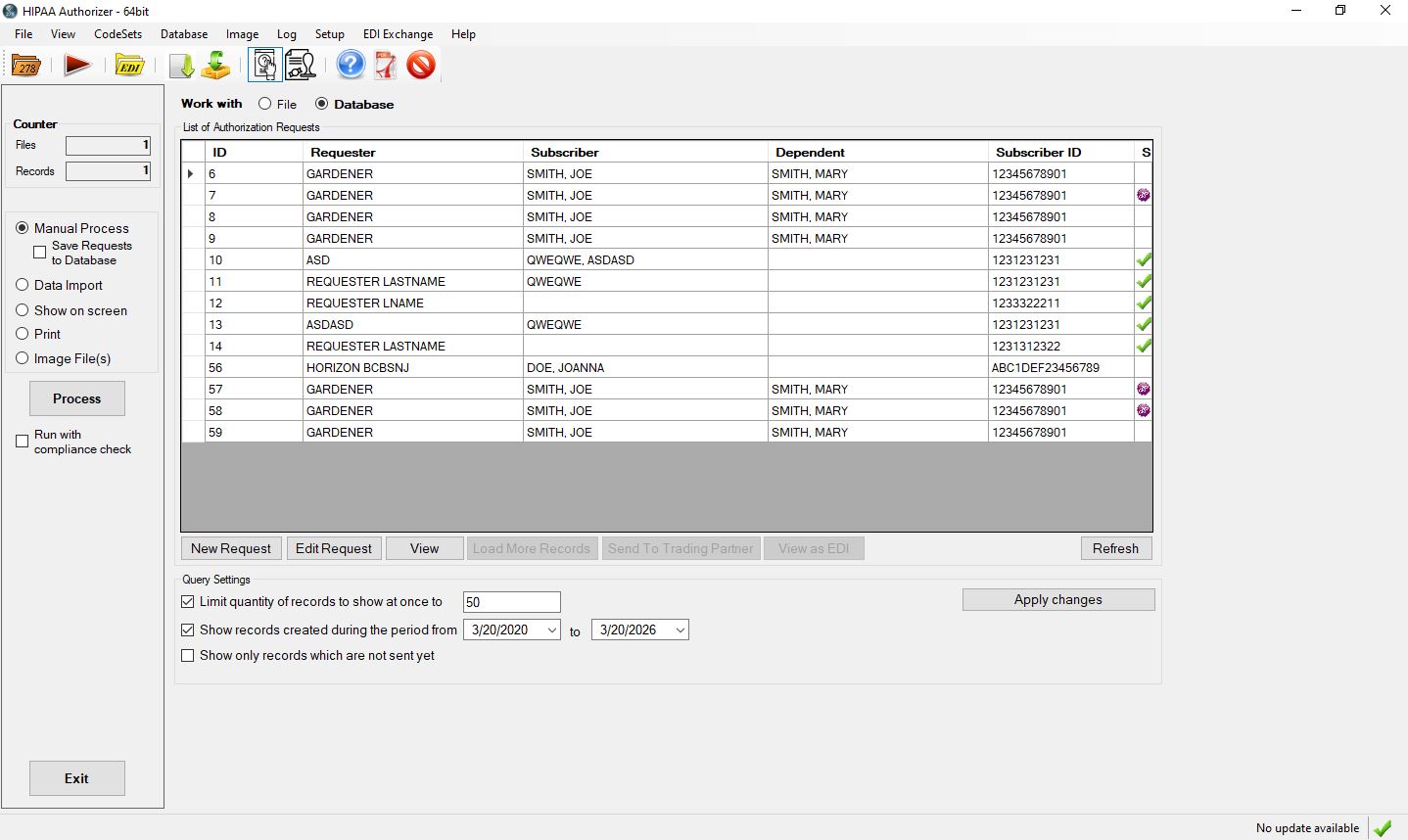Click the Process button
The image size is (1408, 840).
pos(77,398)
